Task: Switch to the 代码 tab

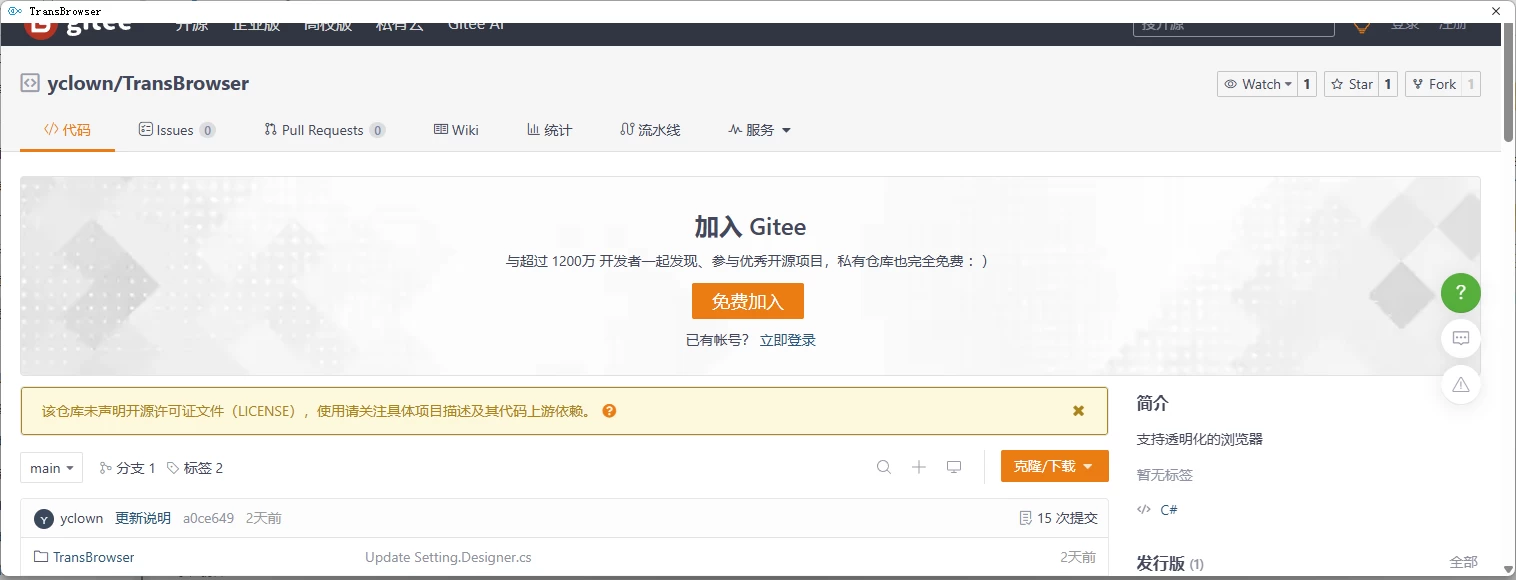Action: pos(67,130)
